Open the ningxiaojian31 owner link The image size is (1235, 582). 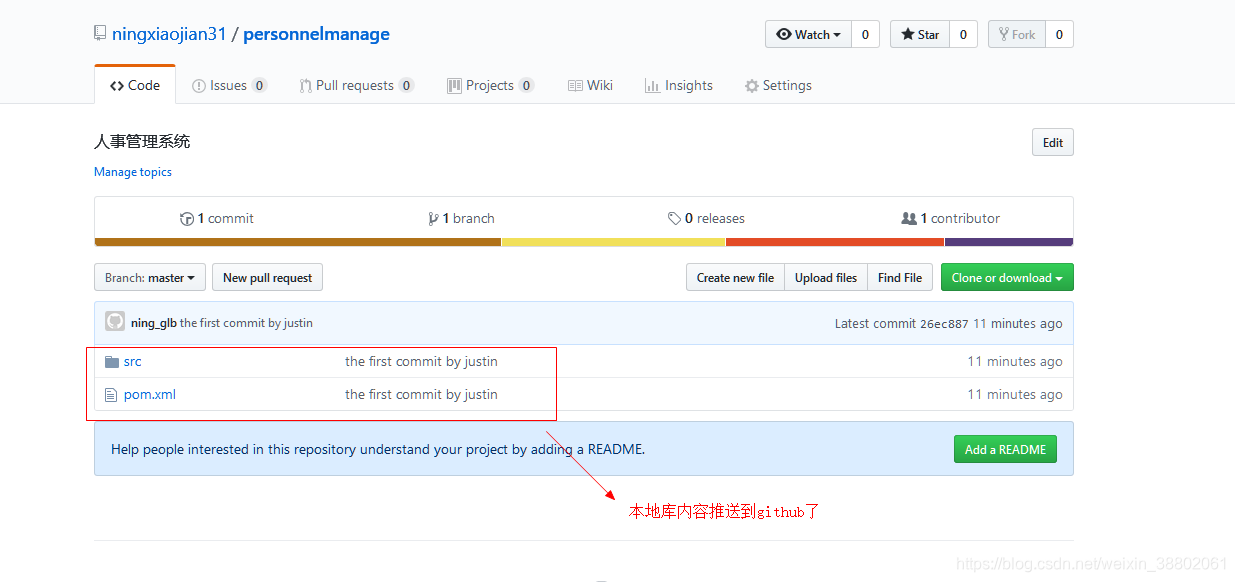click(x=169, y=34)
